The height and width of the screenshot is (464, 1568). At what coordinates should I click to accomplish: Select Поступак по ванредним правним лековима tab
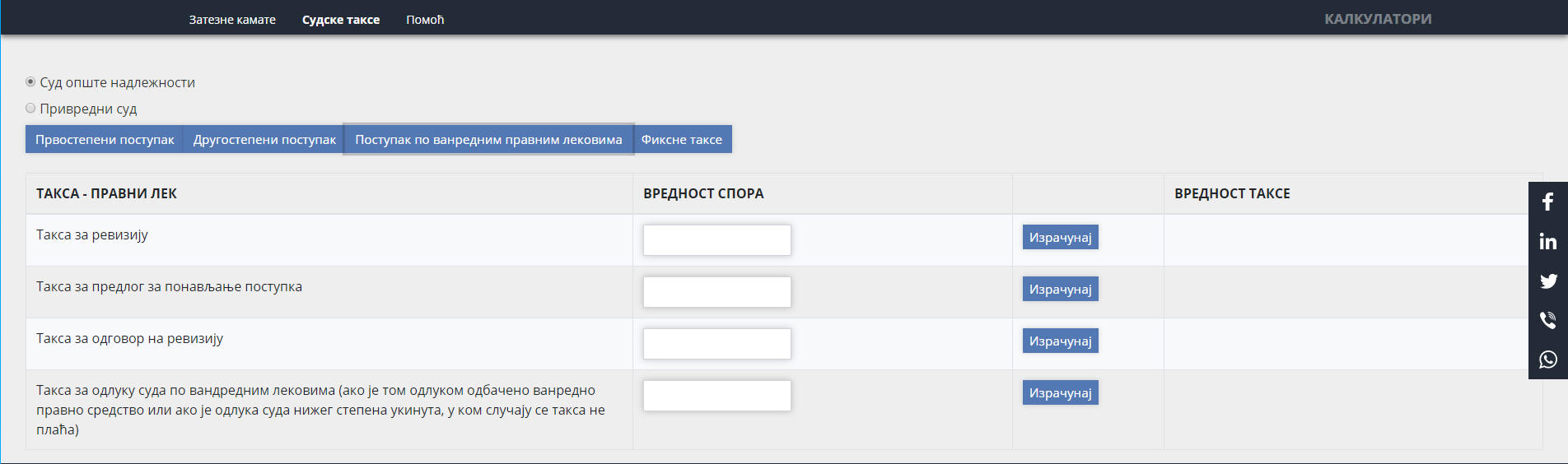click(x=488, y=140)
